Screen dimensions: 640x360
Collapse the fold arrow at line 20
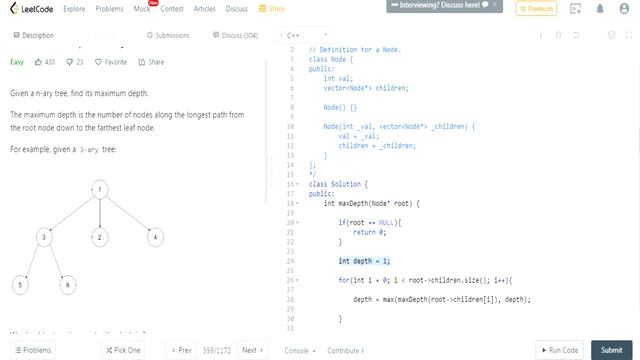click(297, 223)
